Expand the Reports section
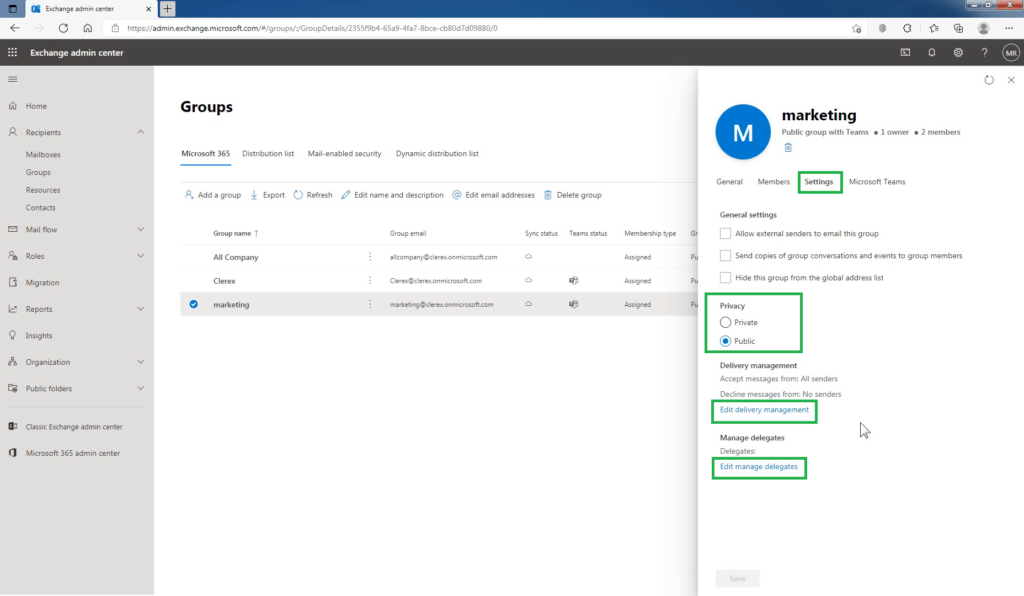Screen dimensions: 1024x596 [140, 309]
